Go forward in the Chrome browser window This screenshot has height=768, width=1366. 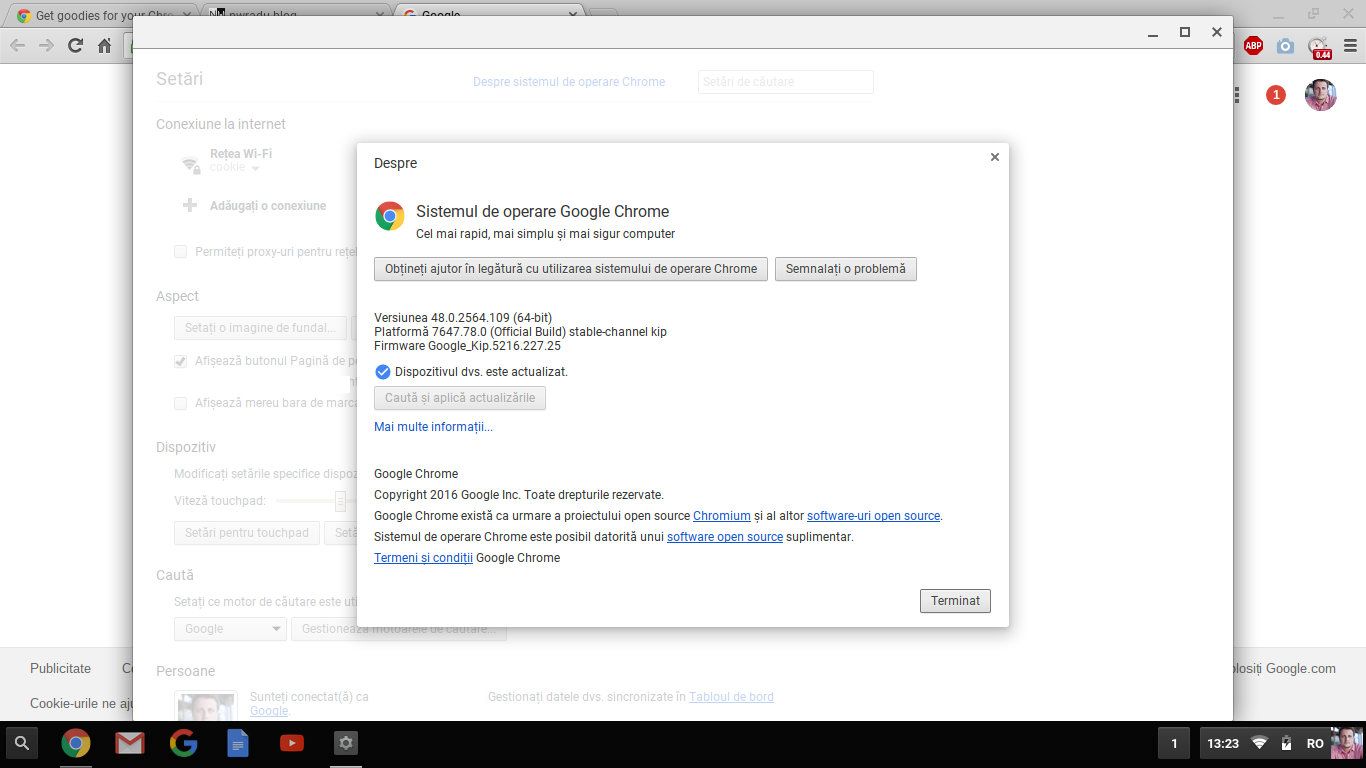(x=46, y=45)
